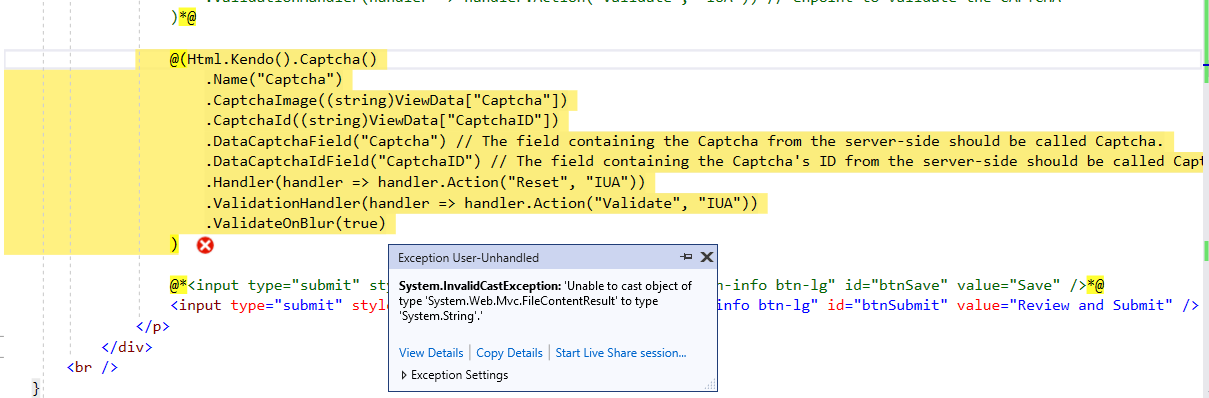Click the Copy Details link
The image size is (1209, 398).
[509, 353]
